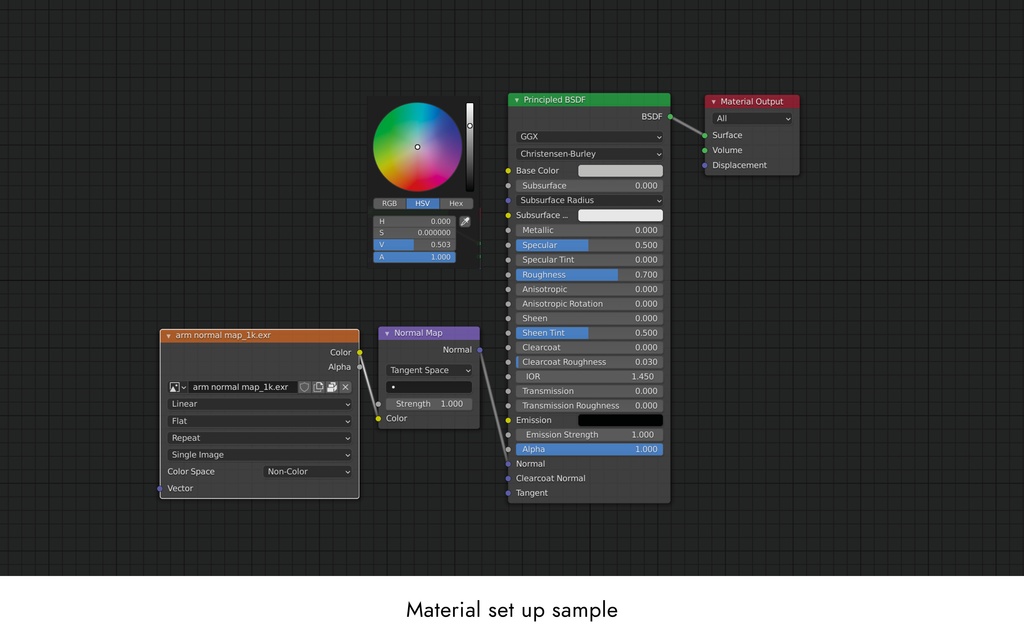Click the black Emission color swatch
This screenshot has height=640, width=1024.
(x=620, y=421)
